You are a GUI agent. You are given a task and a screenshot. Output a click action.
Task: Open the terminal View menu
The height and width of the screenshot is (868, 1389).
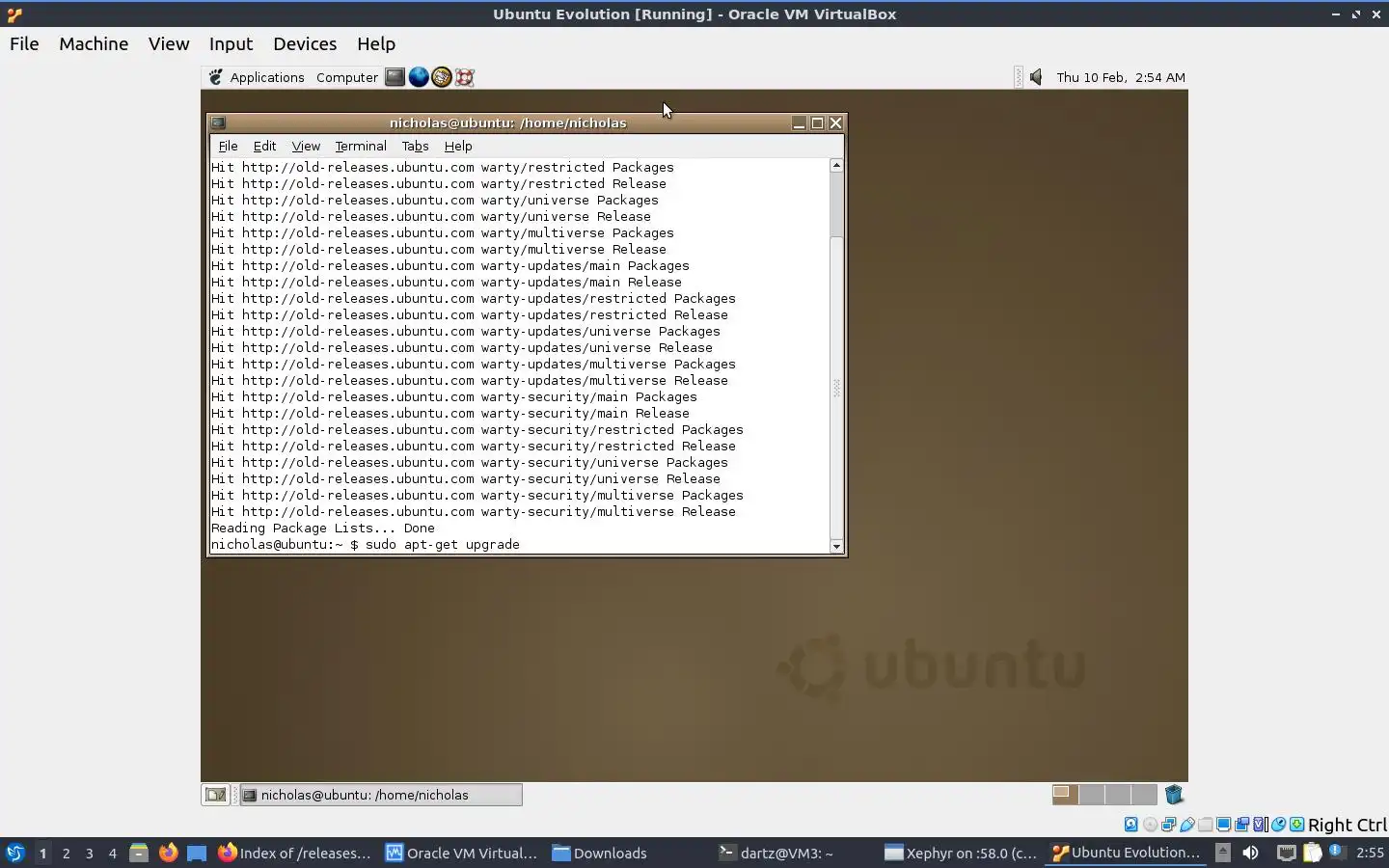pos(306,146)
